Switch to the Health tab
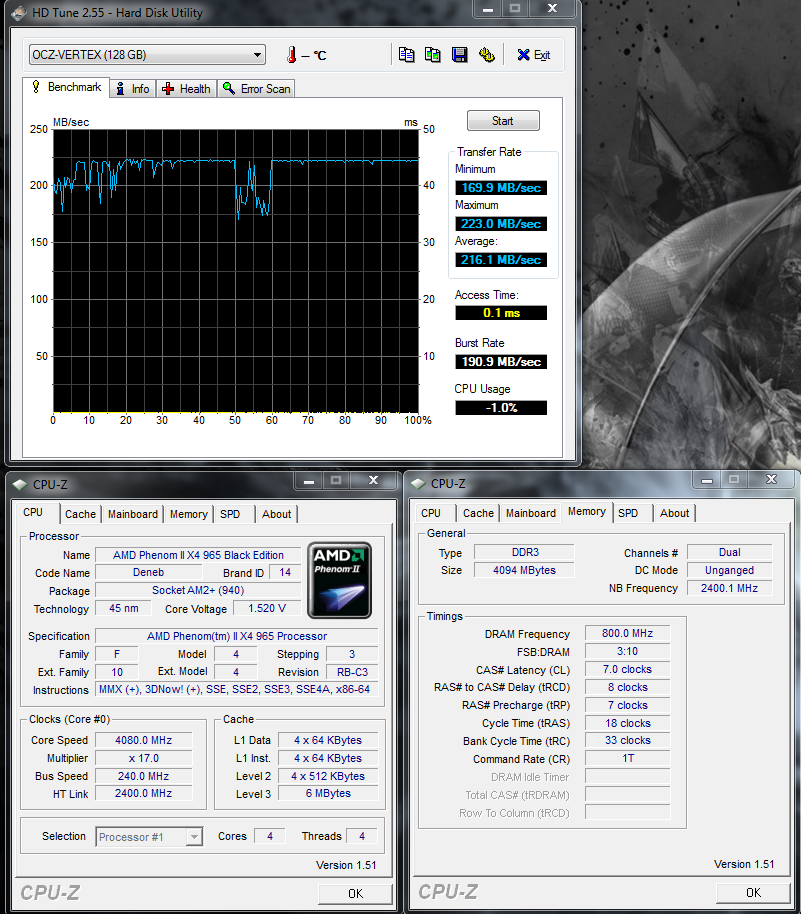 click(185, 89)
